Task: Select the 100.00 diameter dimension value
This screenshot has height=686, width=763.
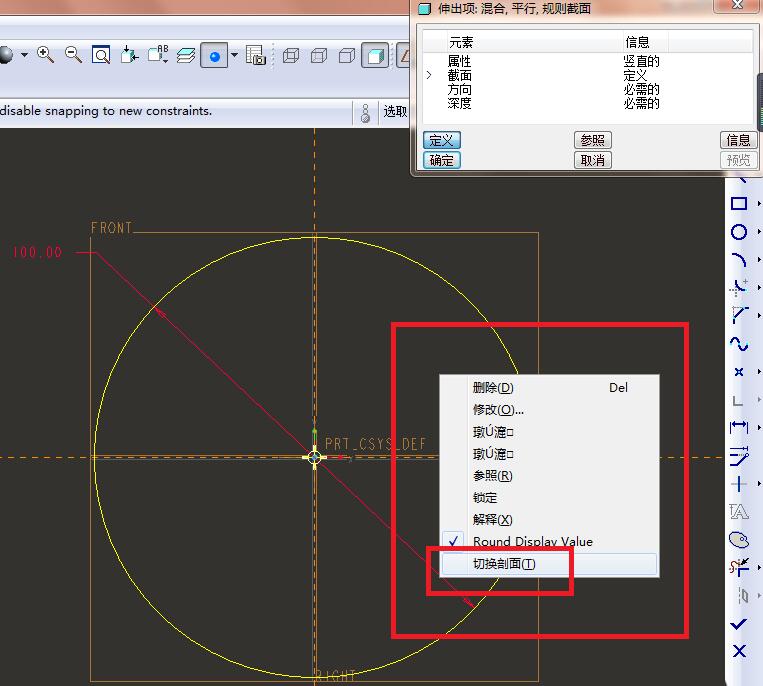Action: pos(37,253)
